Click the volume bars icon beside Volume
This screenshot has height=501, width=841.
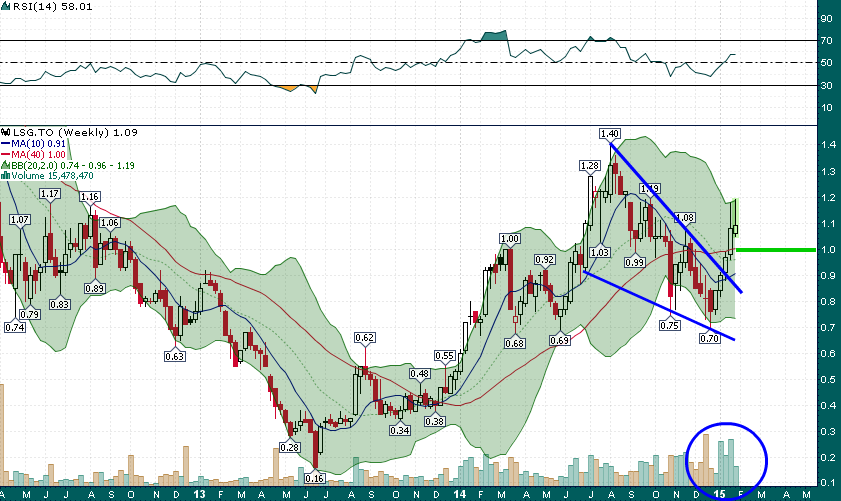coord(5,175)
